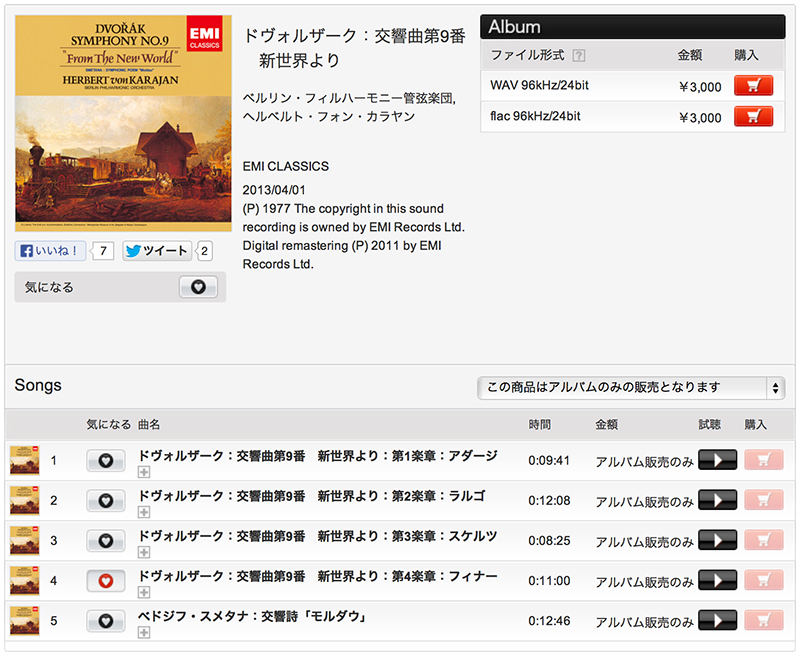
Task: Click the ファイル形式 header label
Action: 528,55
